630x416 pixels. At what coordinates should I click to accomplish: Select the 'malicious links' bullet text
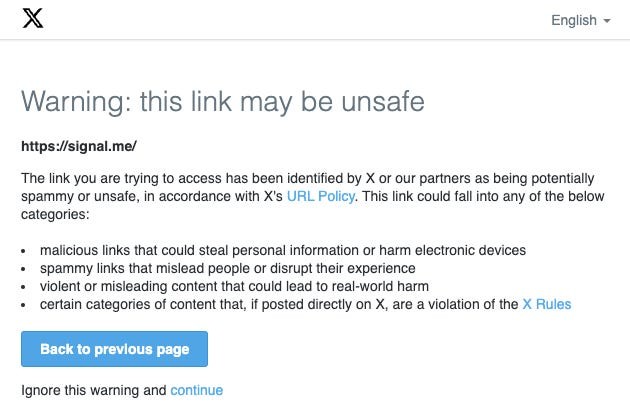click(x=282, y=250)
